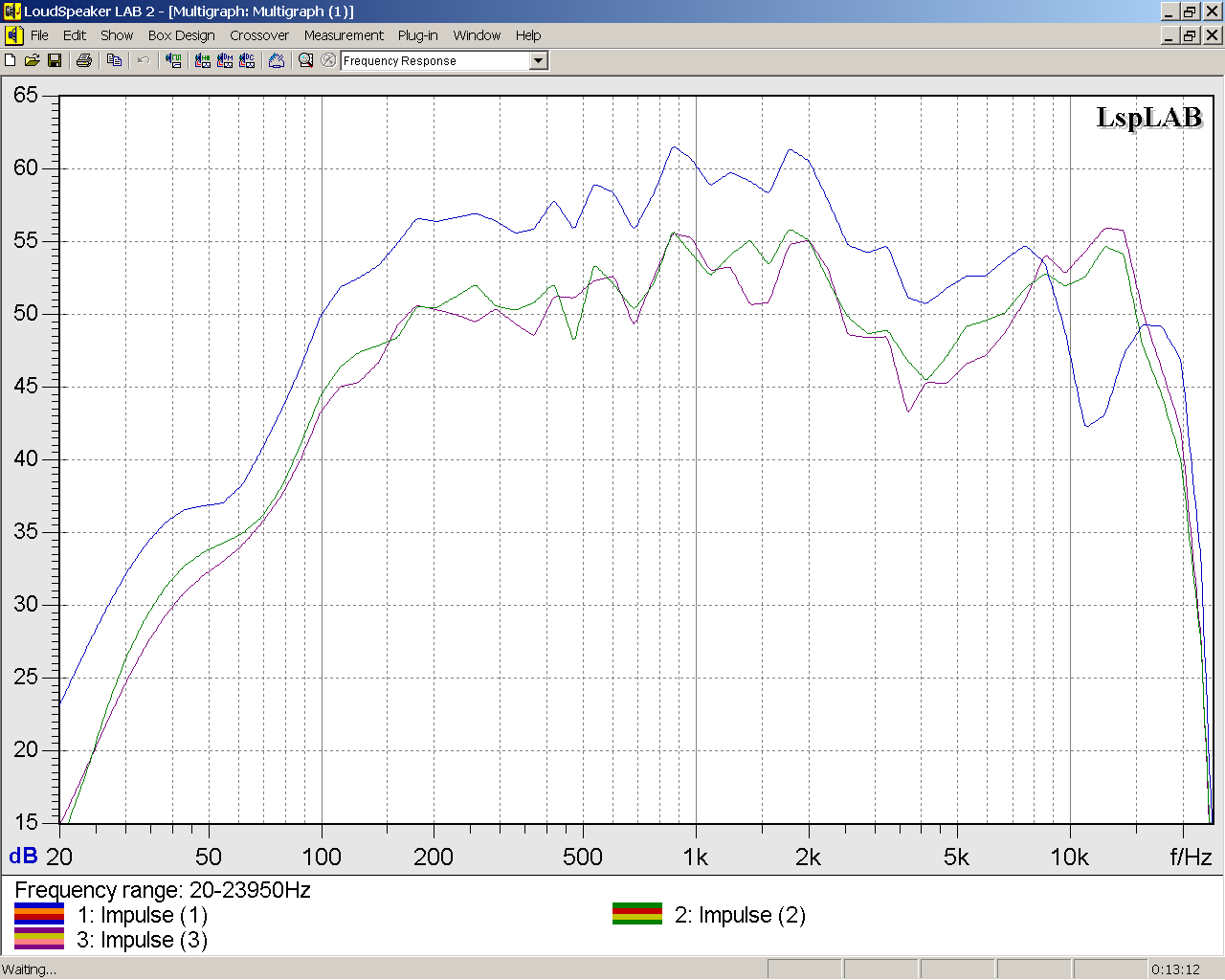This screenshot has height=980, width=1225.
Task: Click the blue dB axis label
Action: pos(23,857)
